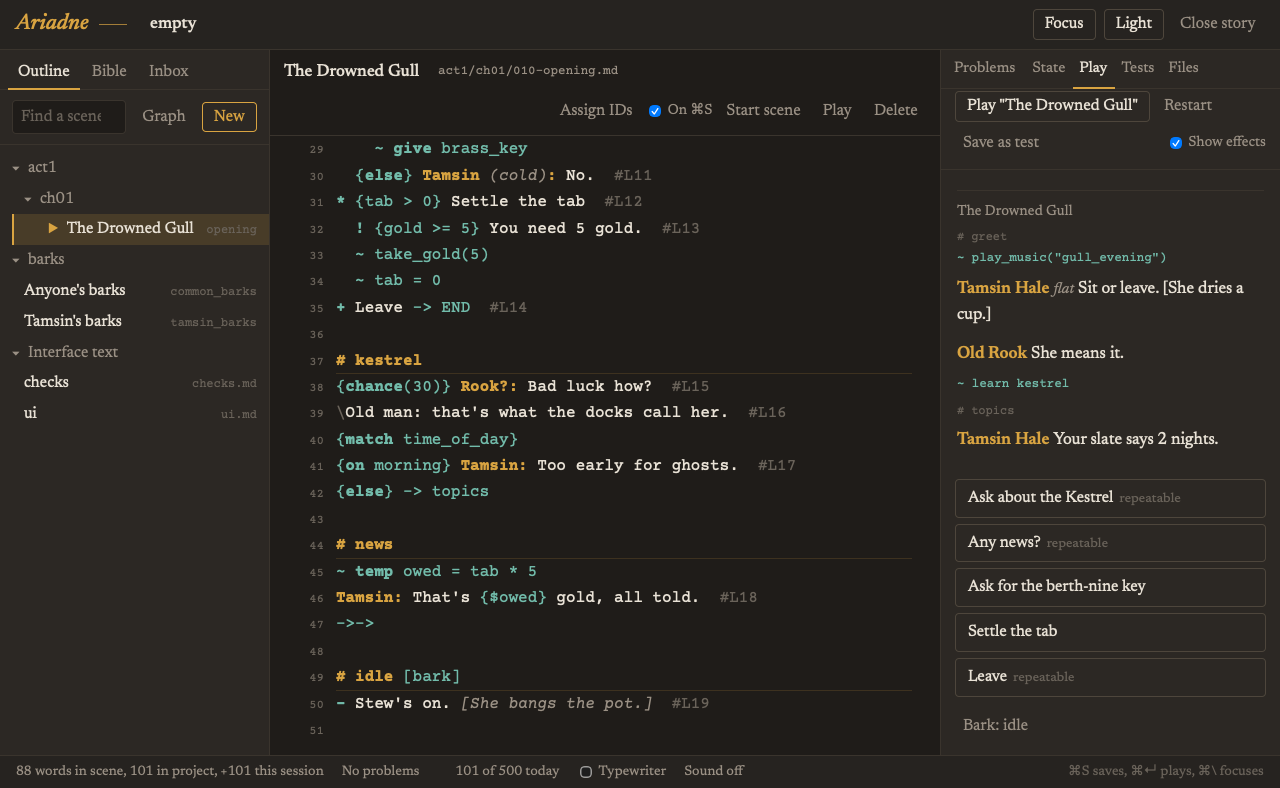Choose Settle the tab option

(x=1110, y=631)
